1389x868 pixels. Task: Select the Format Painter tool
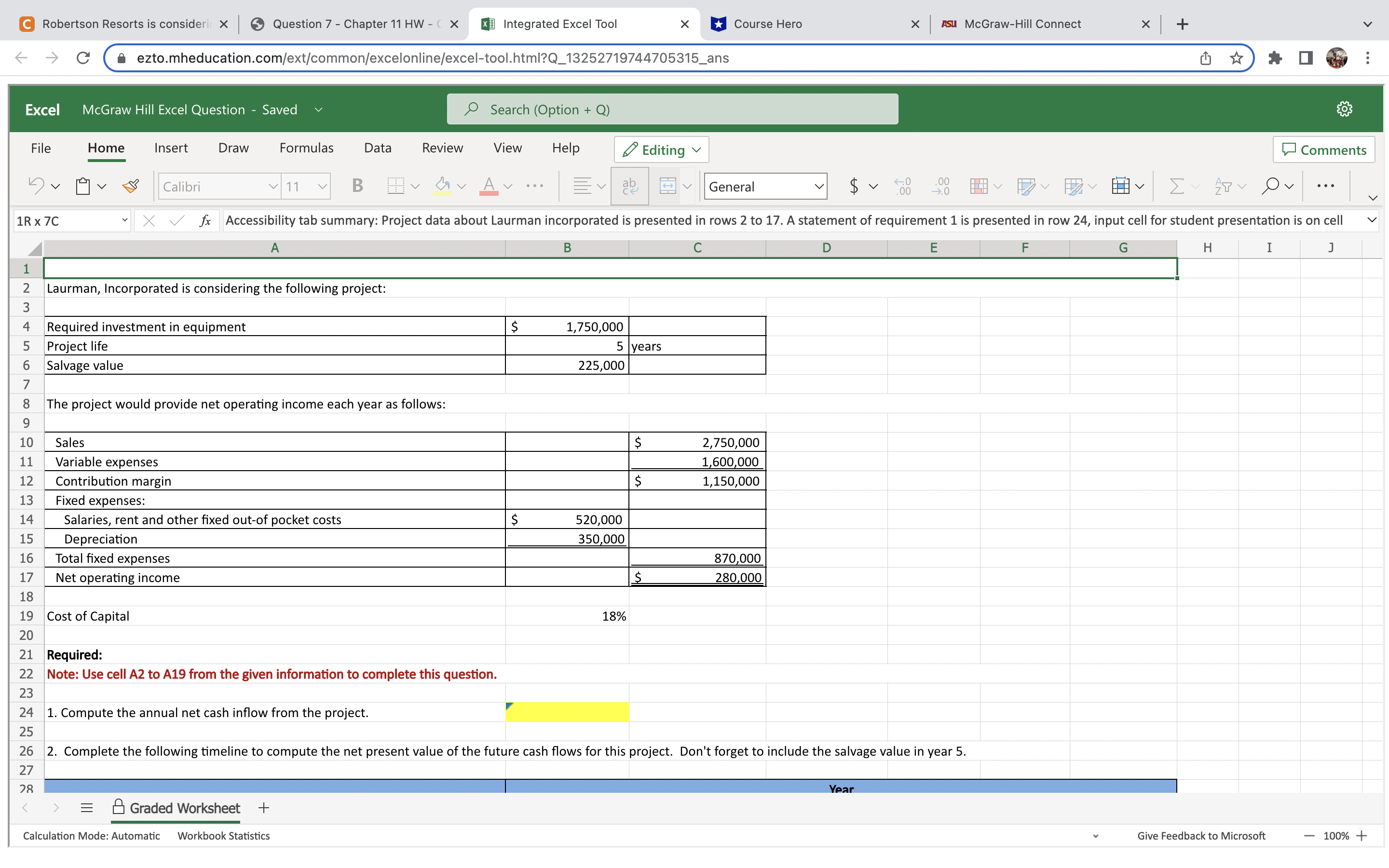[x=131, y=186]
